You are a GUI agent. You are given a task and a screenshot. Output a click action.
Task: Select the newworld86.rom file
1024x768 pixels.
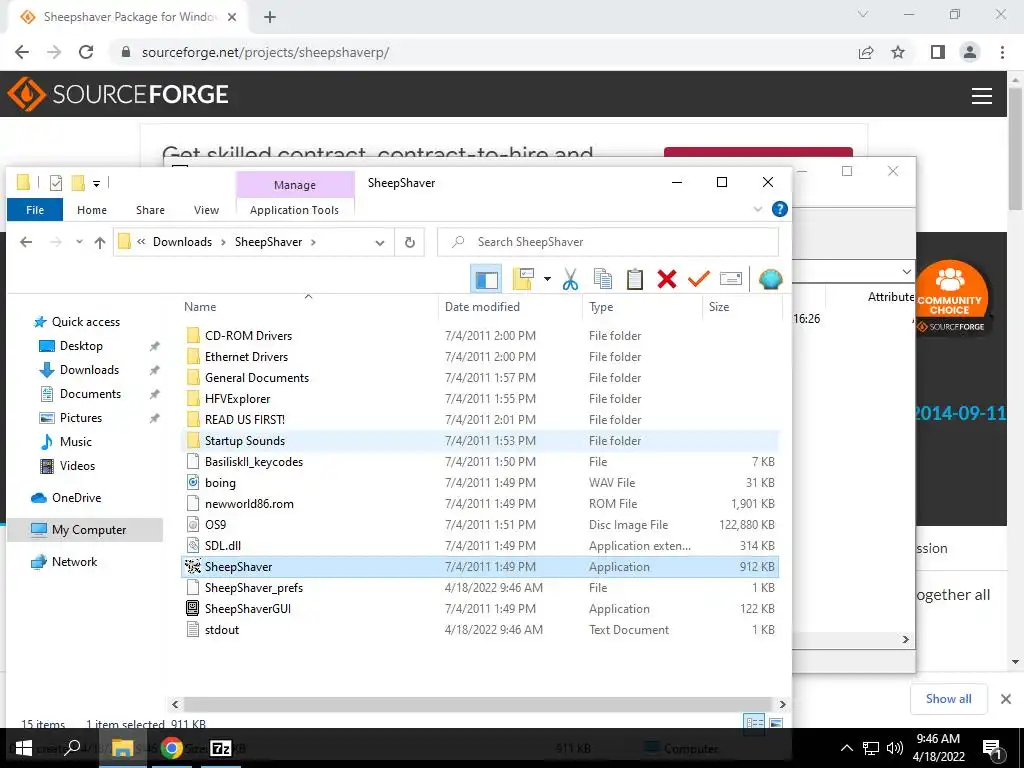tap(249, 504)
